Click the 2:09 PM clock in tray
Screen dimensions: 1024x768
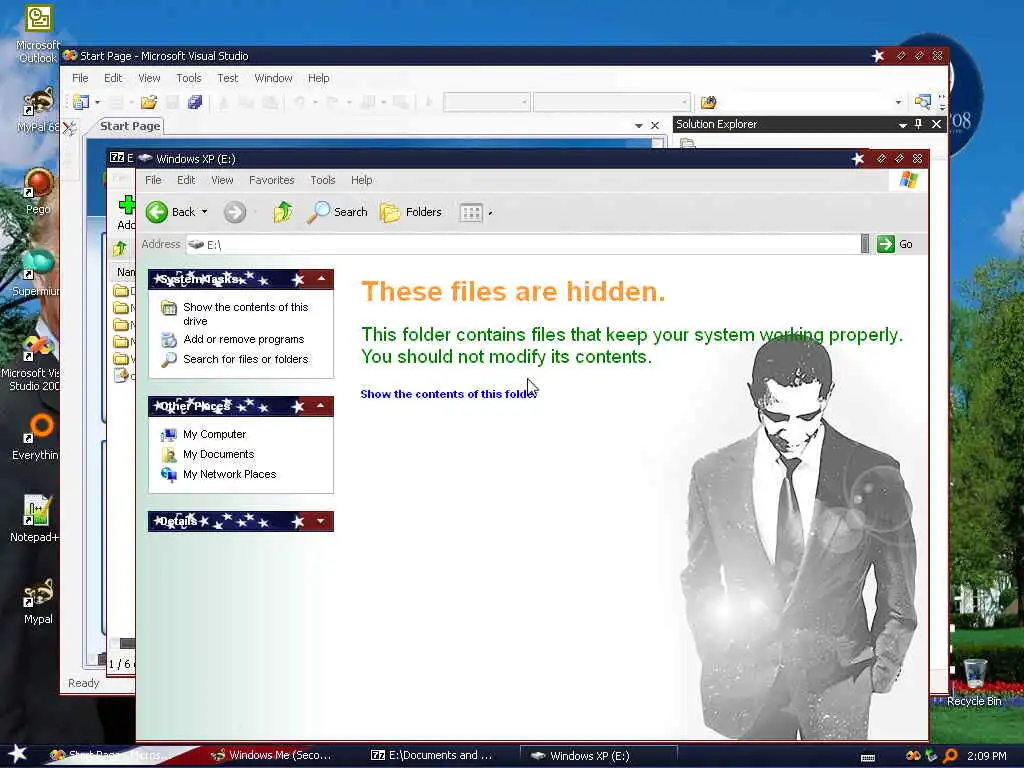pos(987,756)
